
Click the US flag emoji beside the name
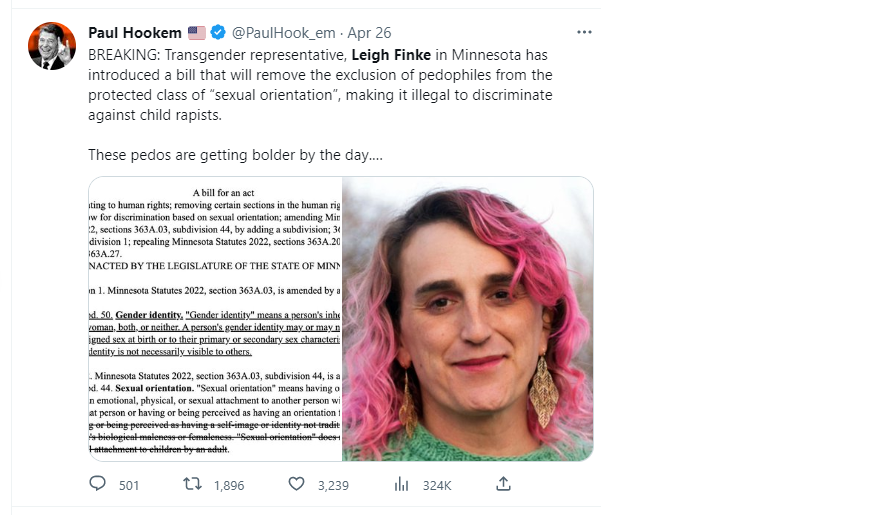point(197,33)
